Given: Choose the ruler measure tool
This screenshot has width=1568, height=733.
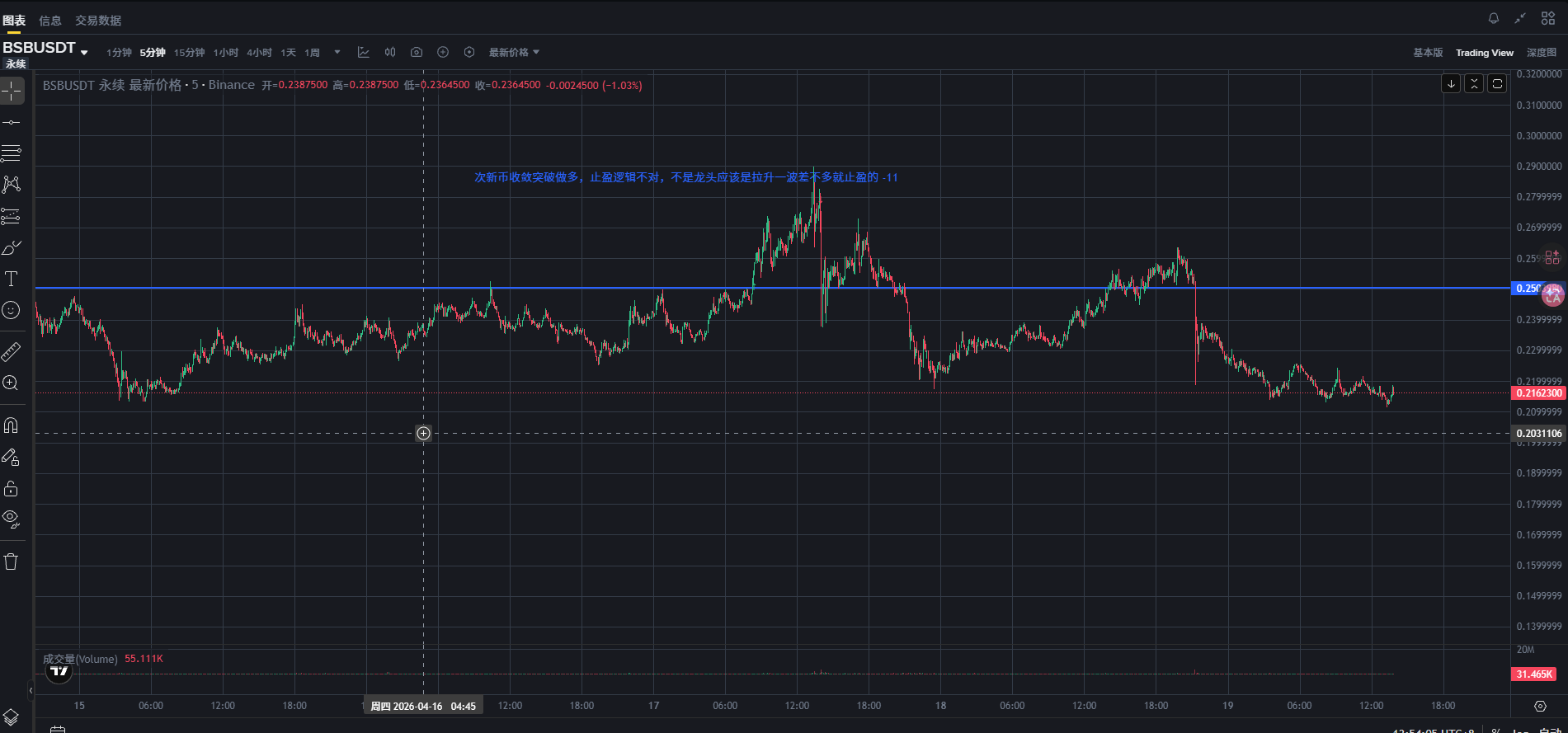Looking at the screenshot, I should (12, 352).
